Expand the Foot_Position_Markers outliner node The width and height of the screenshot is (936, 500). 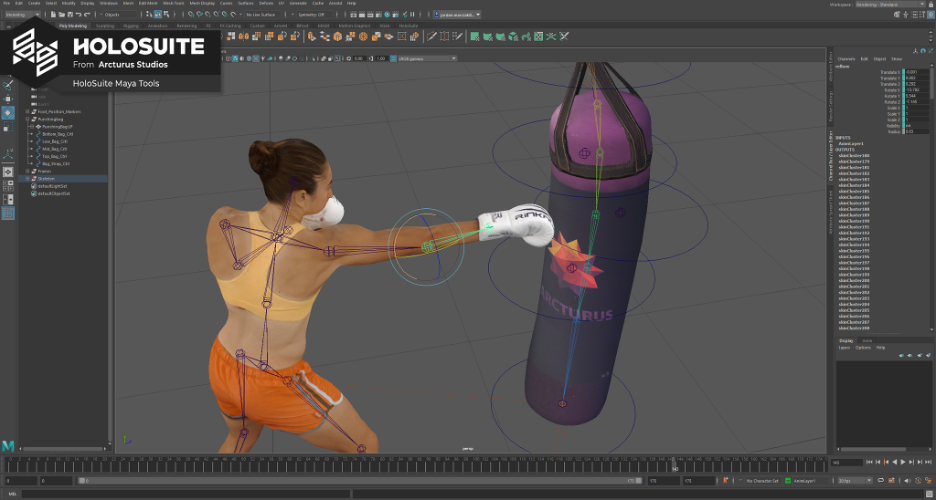click(27, 112)
